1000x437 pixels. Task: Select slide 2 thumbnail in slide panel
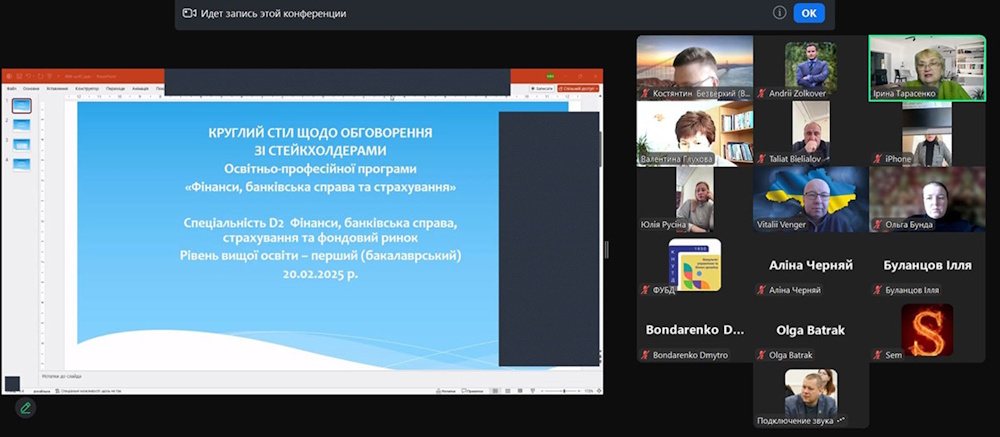click(21, 125)
